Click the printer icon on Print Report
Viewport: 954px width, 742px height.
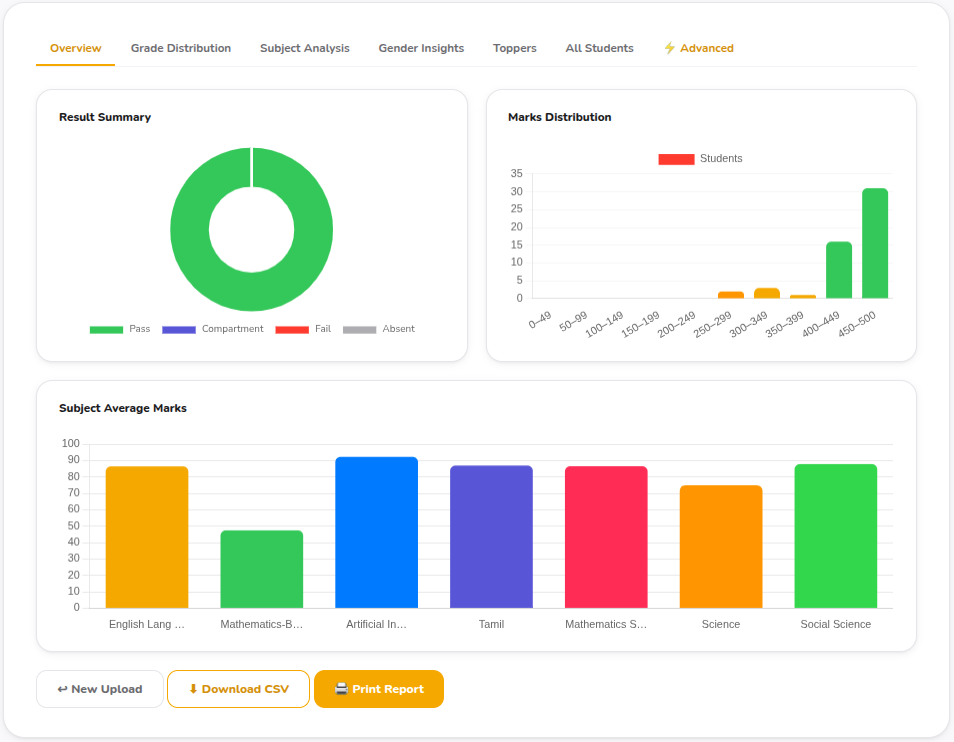(x=341, y=689)
